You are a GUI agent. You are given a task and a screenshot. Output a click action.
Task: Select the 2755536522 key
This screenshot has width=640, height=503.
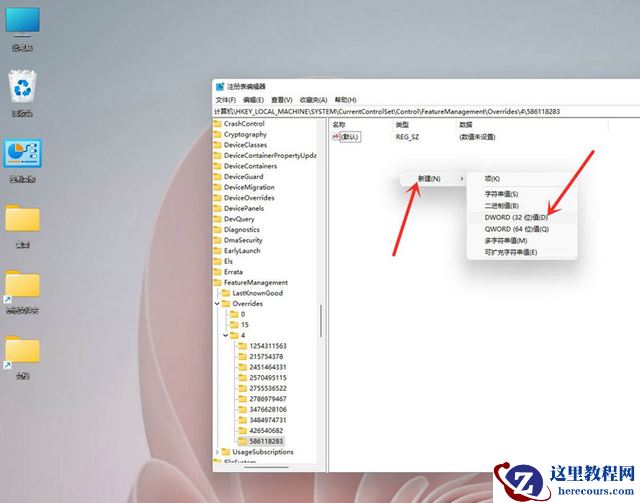[268, 388]
